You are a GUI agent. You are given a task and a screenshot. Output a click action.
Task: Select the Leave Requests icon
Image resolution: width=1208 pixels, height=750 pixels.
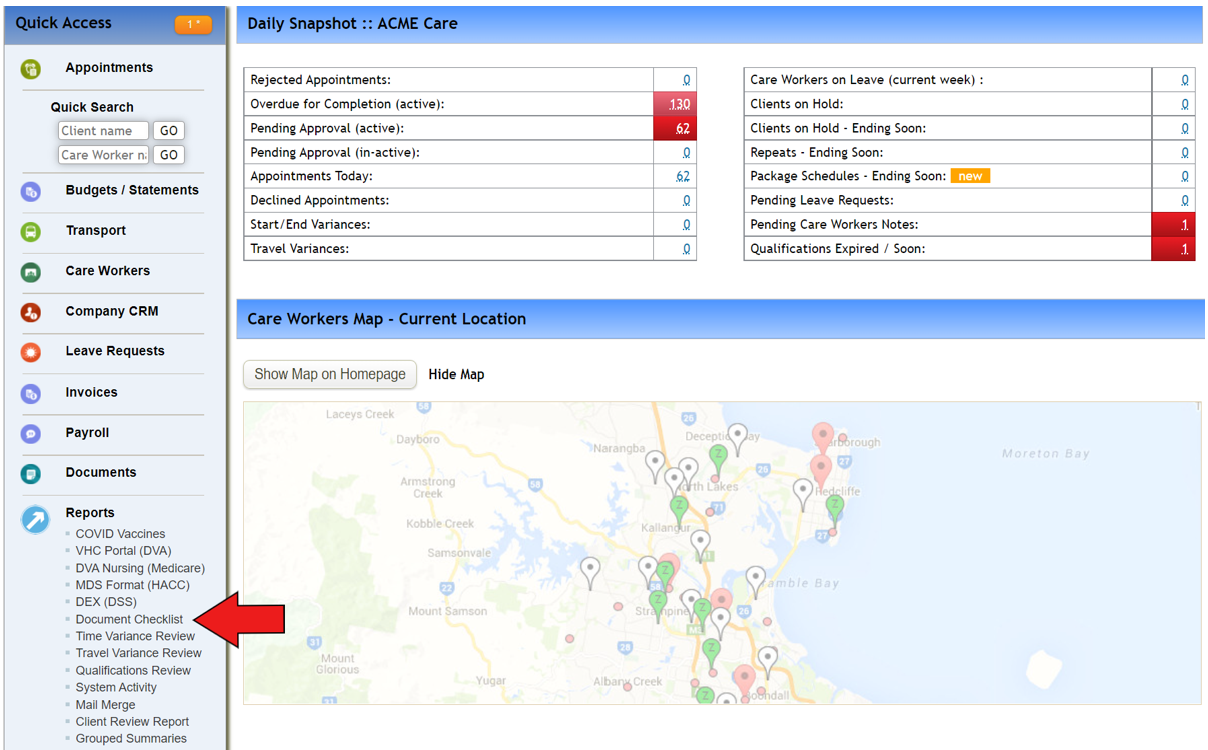pos(30,351)
